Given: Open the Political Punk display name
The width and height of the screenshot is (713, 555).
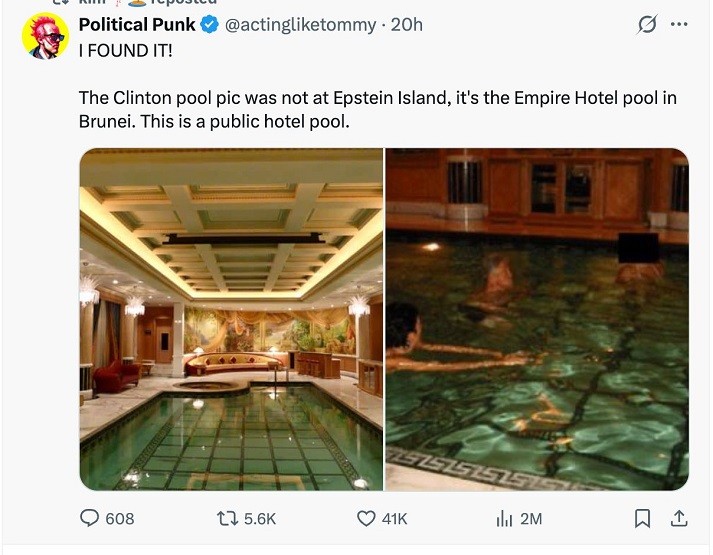Looking at the screenshot, I should pyautogui.click(x=137, y=25).
